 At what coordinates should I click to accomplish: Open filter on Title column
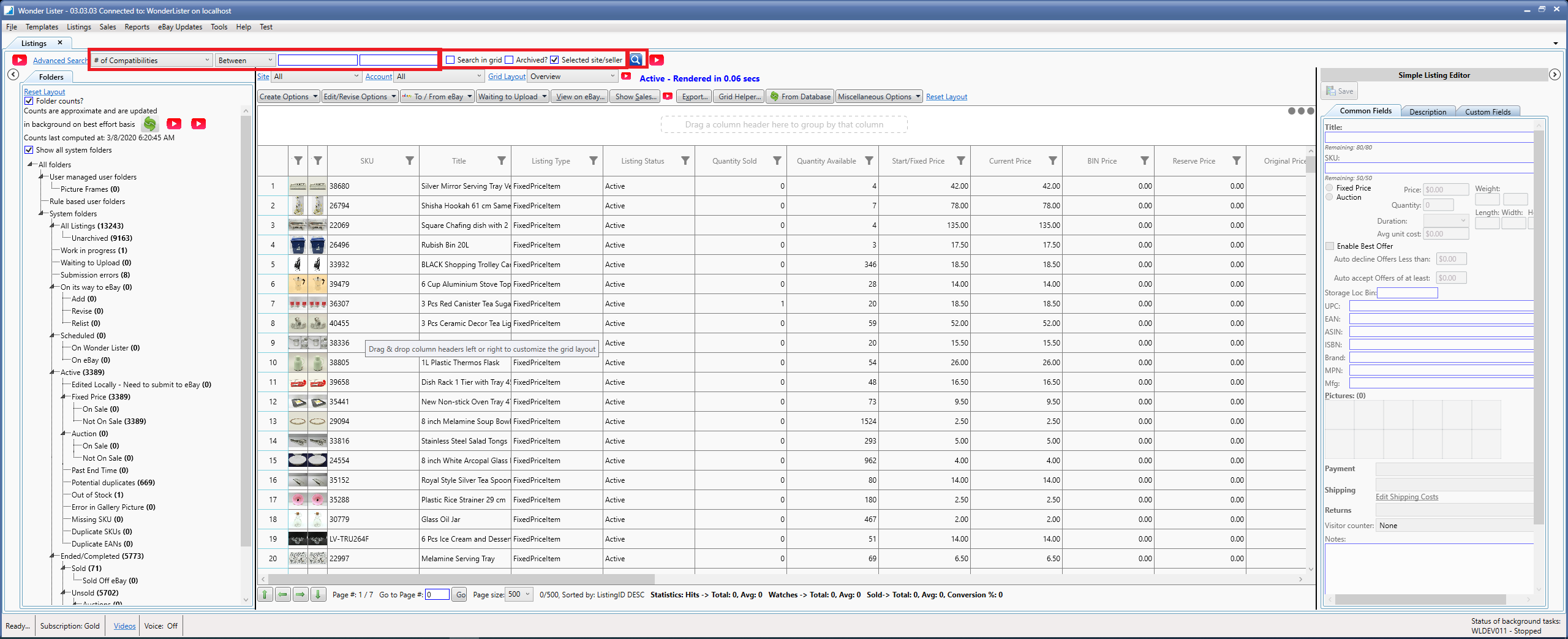click(502, 161)
